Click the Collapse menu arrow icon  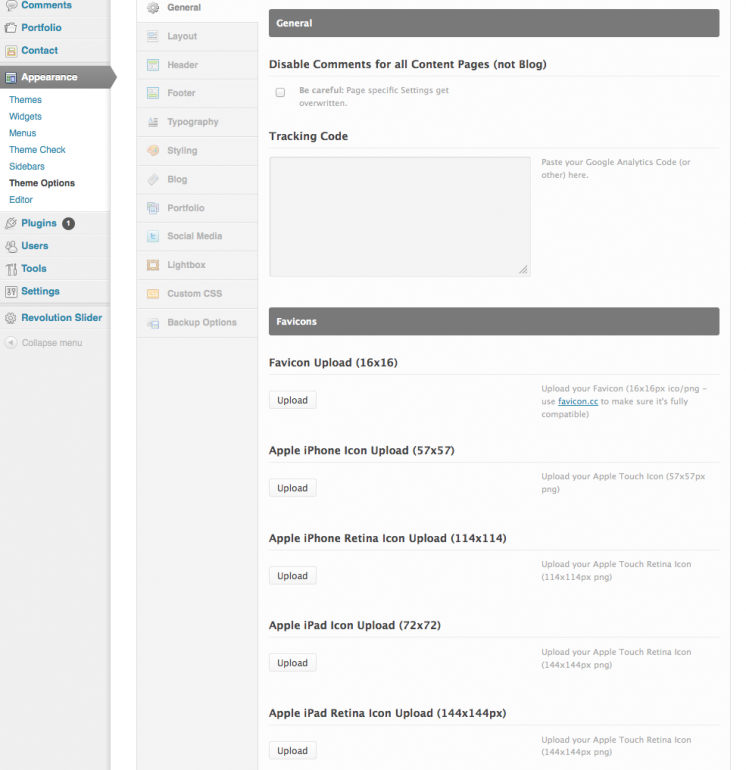click(x=11, y=342)
